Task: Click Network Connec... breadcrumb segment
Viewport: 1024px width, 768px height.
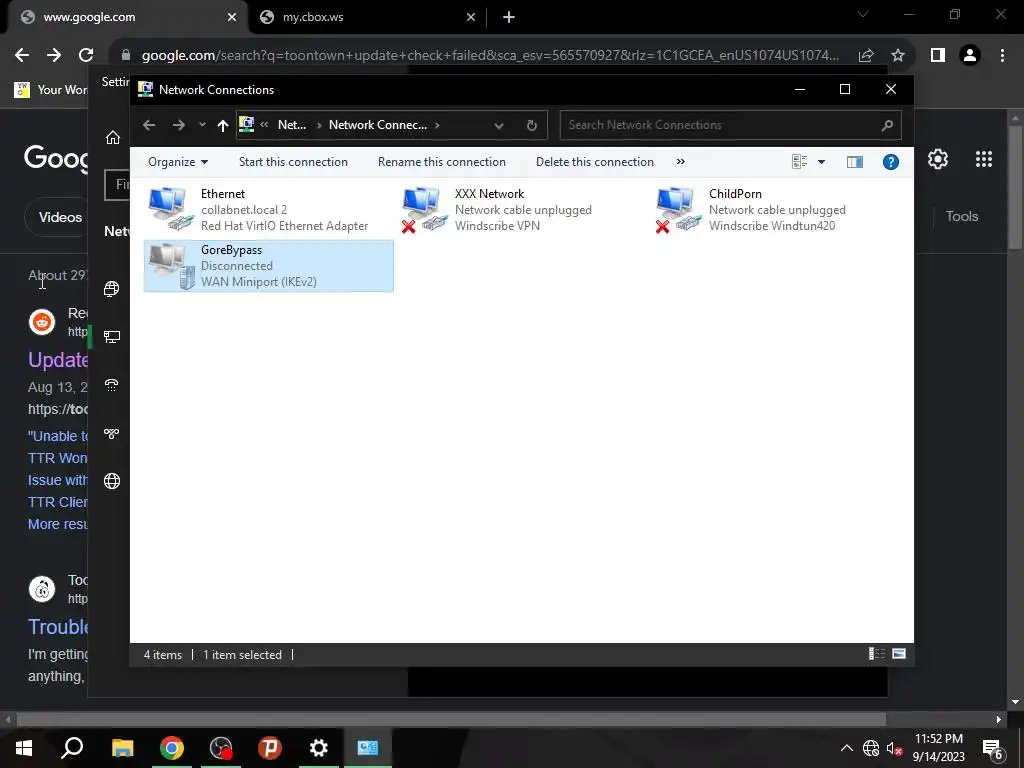Action: tap(377, 125)
